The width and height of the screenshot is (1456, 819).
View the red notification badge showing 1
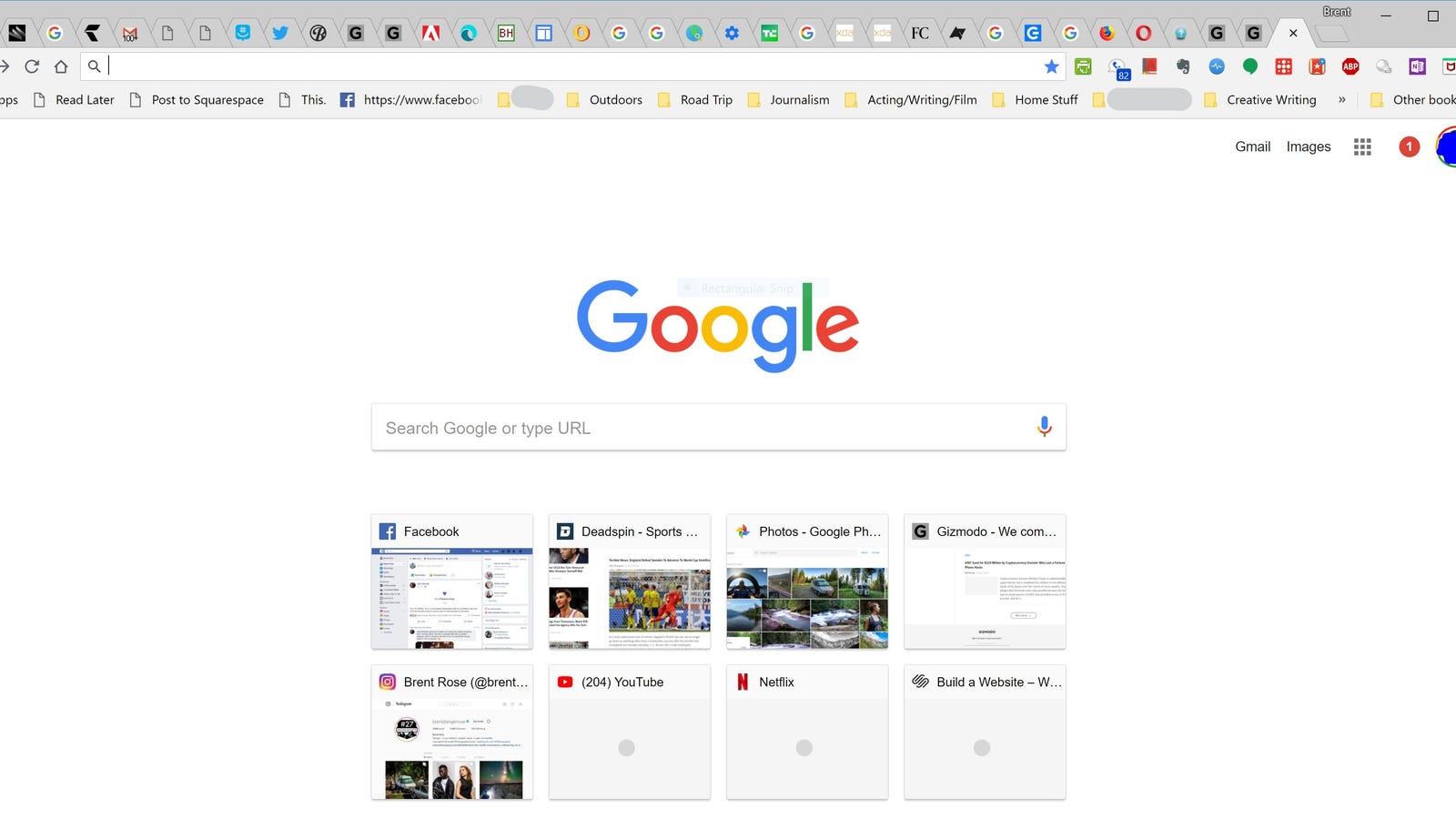pyautogui.click(x=1409, y=147)
